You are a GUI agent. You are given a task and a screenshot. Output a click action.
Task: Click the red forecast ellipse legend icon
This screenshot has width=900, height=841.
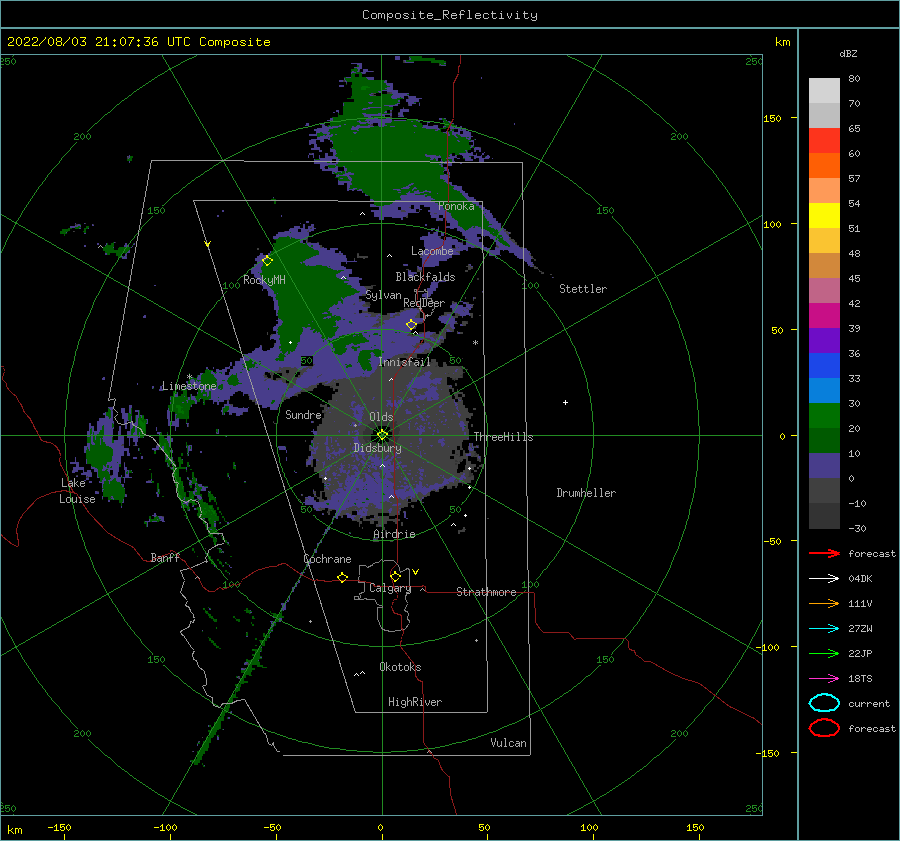pyautogui.click(x=824, y=728)
